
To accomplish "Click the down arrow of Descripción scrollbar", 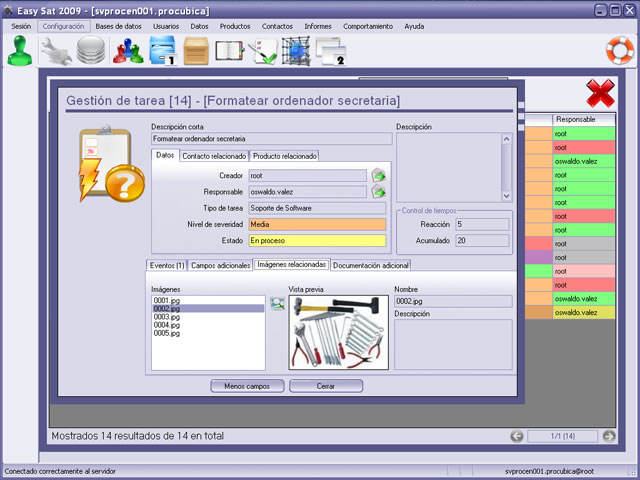I will click(x=506, y=196).
